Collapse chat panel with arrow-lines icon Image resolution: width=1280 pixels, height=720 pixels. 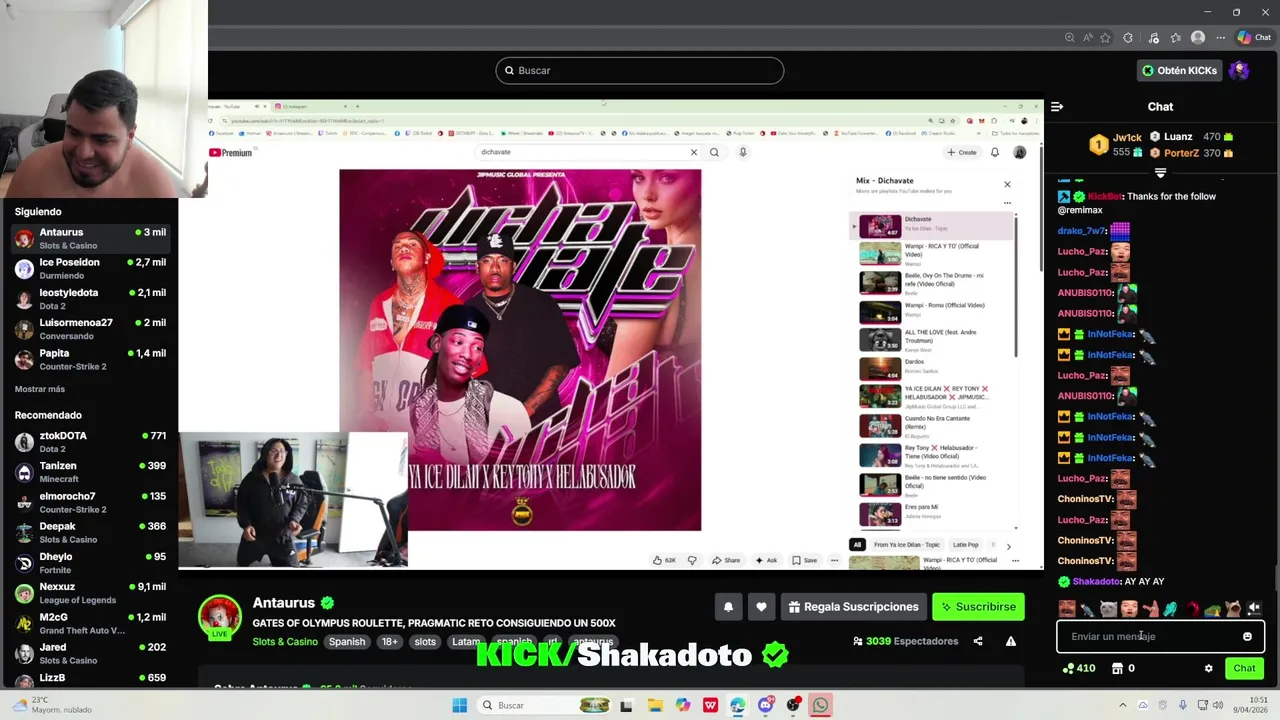click(1057, 106)
